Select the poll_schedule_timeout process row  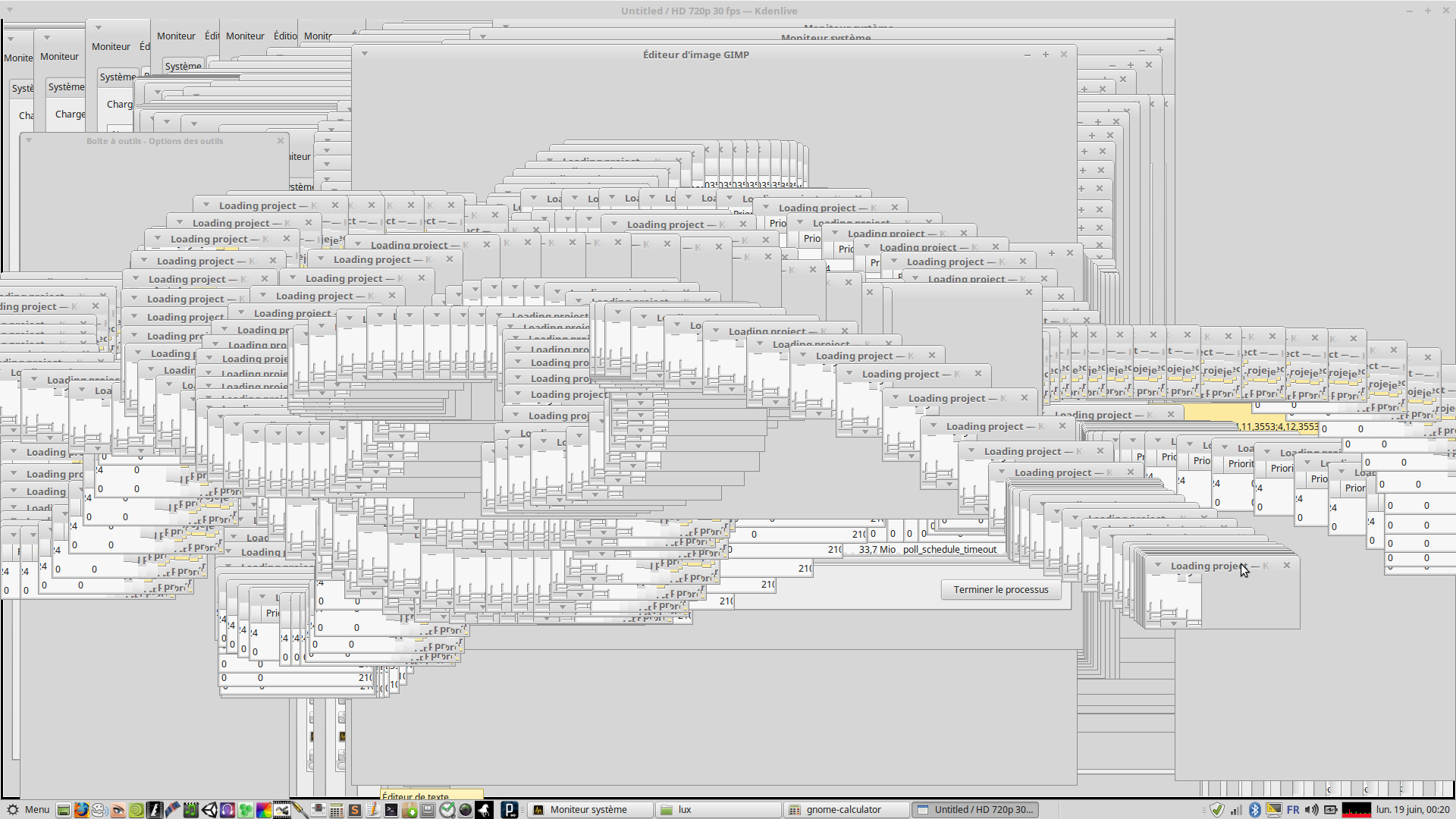[x=949, y=550]
